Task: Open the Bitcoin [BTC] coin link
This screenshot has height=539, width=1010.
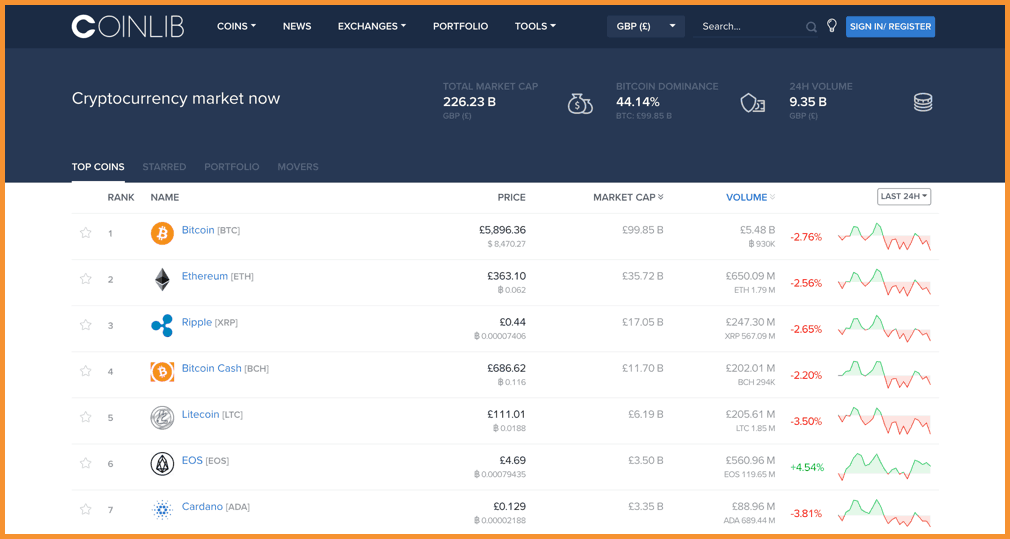Action: tap(211, 230)
